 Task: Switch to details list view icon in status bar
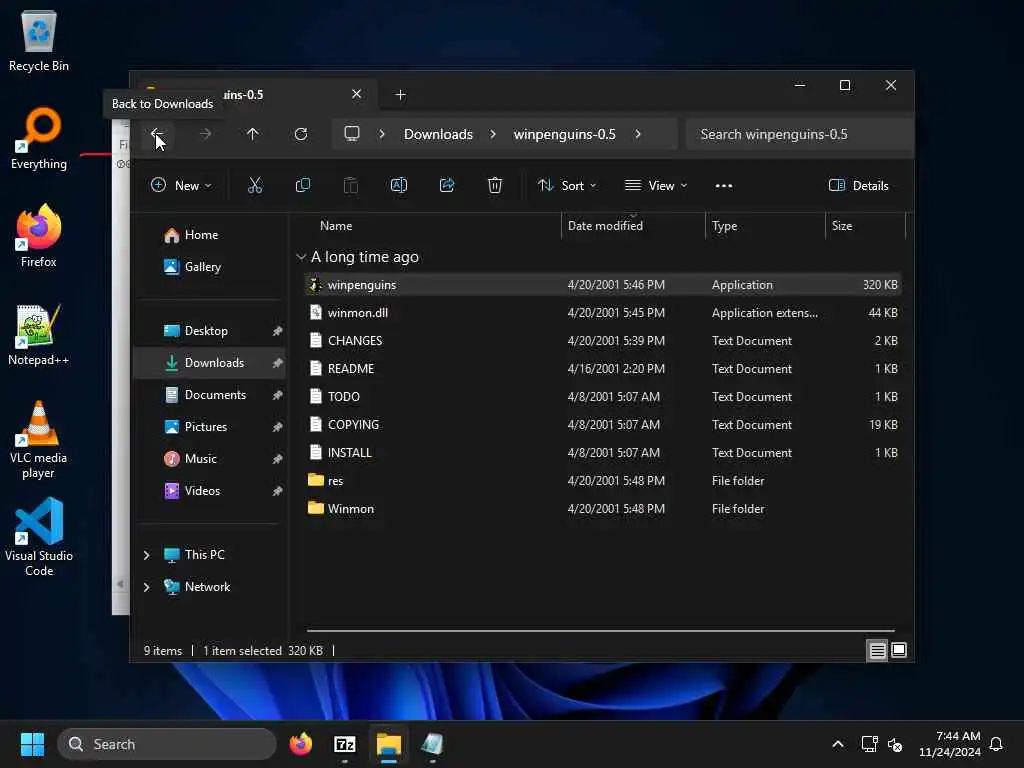pyautogui.click(x=878, y=650)
